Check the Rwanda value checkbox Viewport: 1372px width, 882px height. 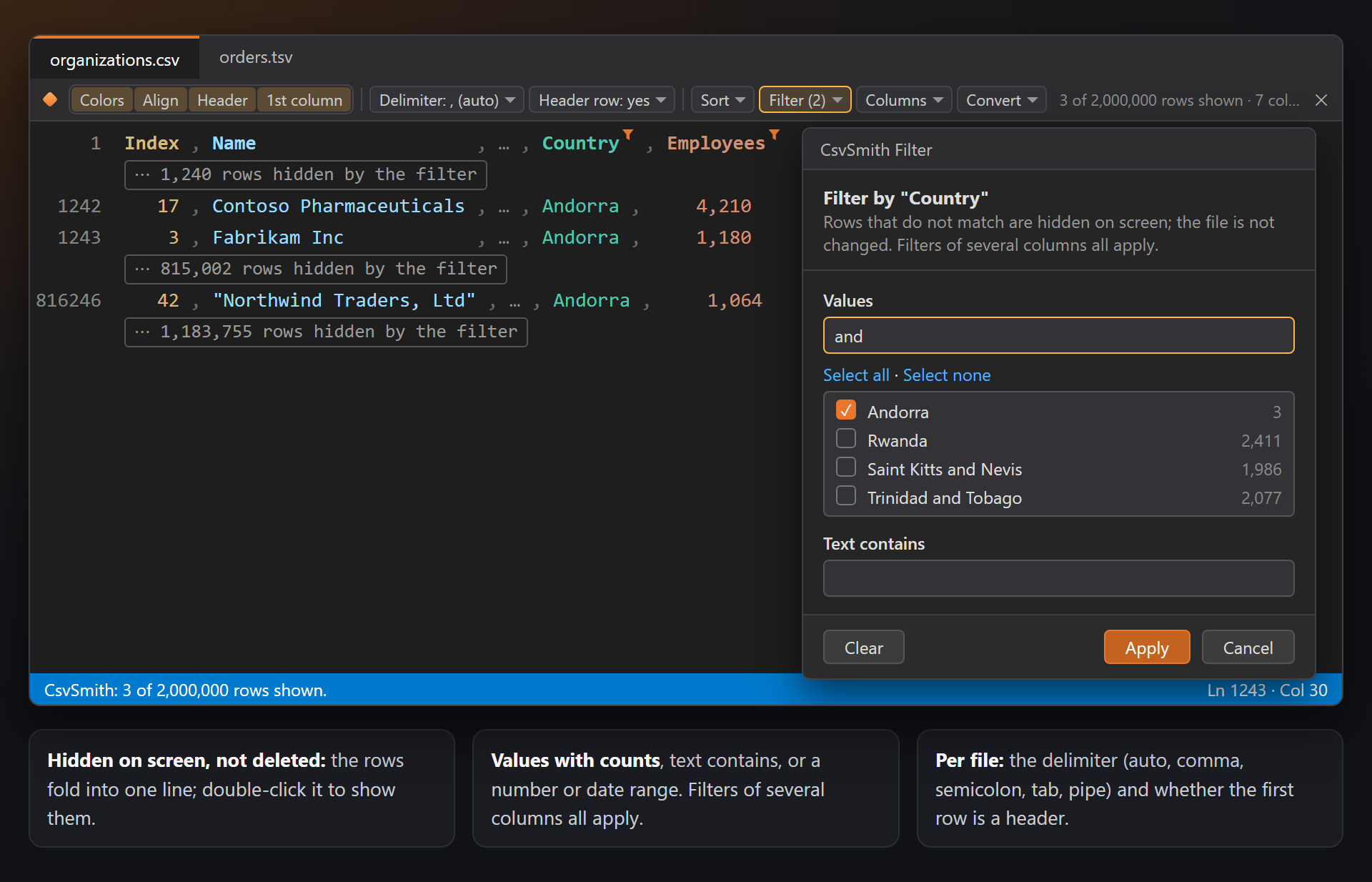[x=846, y=439]
